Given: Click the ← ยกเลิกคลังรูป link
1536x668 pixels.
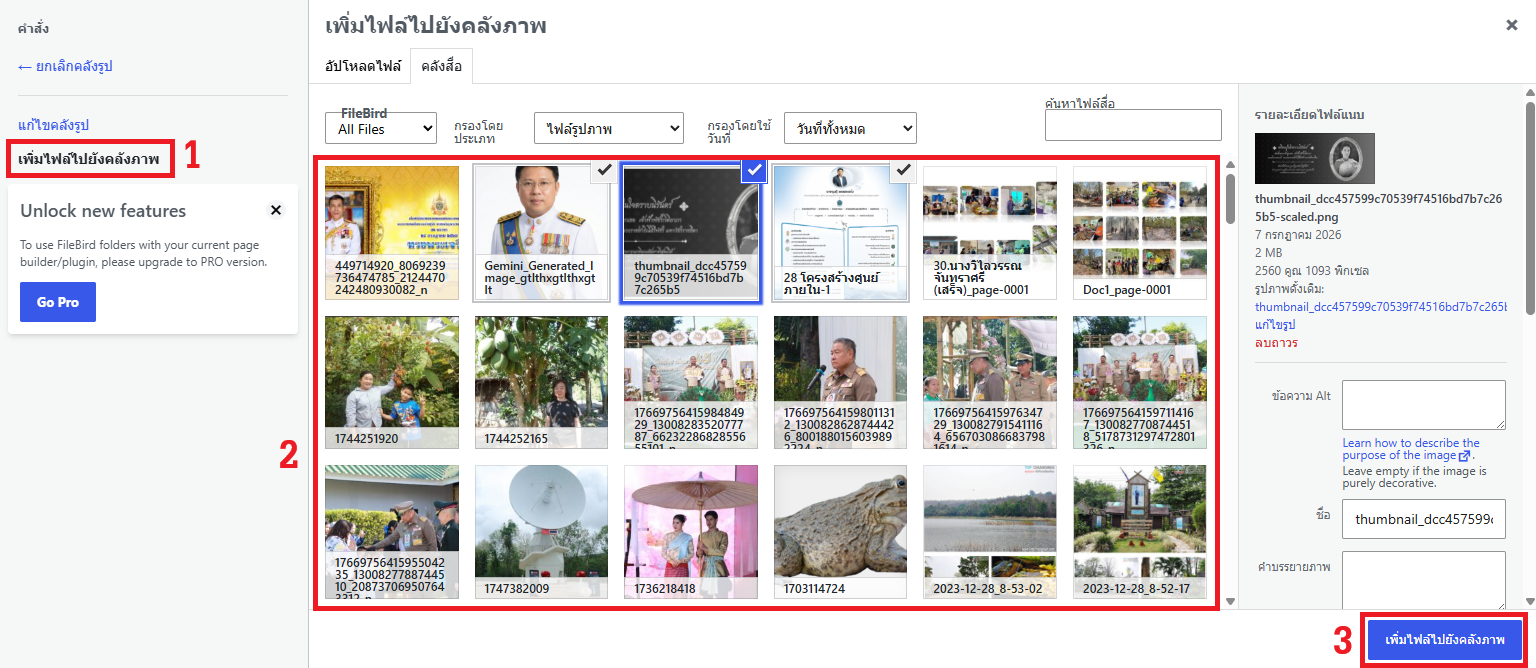Looking at the screenshot, I should [65, 66].
